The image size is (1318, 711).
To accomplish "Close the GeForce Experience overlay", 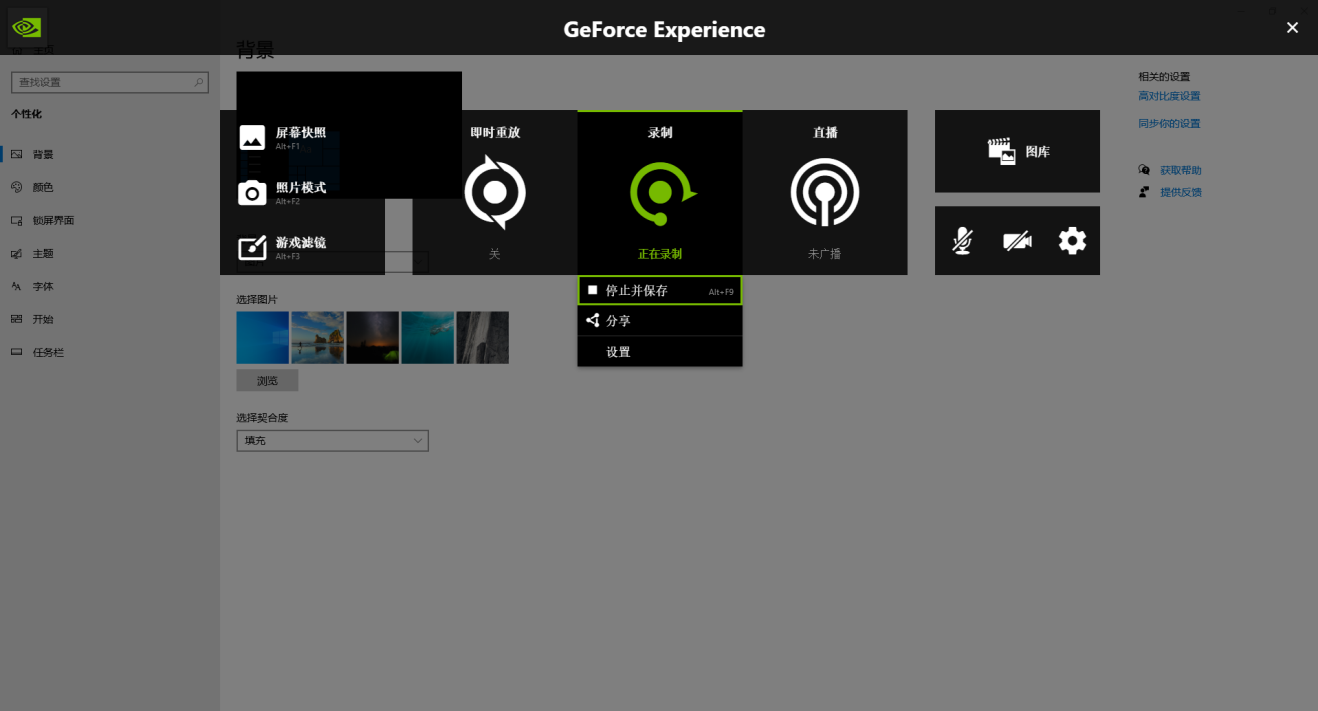I will coord(1292,28).
